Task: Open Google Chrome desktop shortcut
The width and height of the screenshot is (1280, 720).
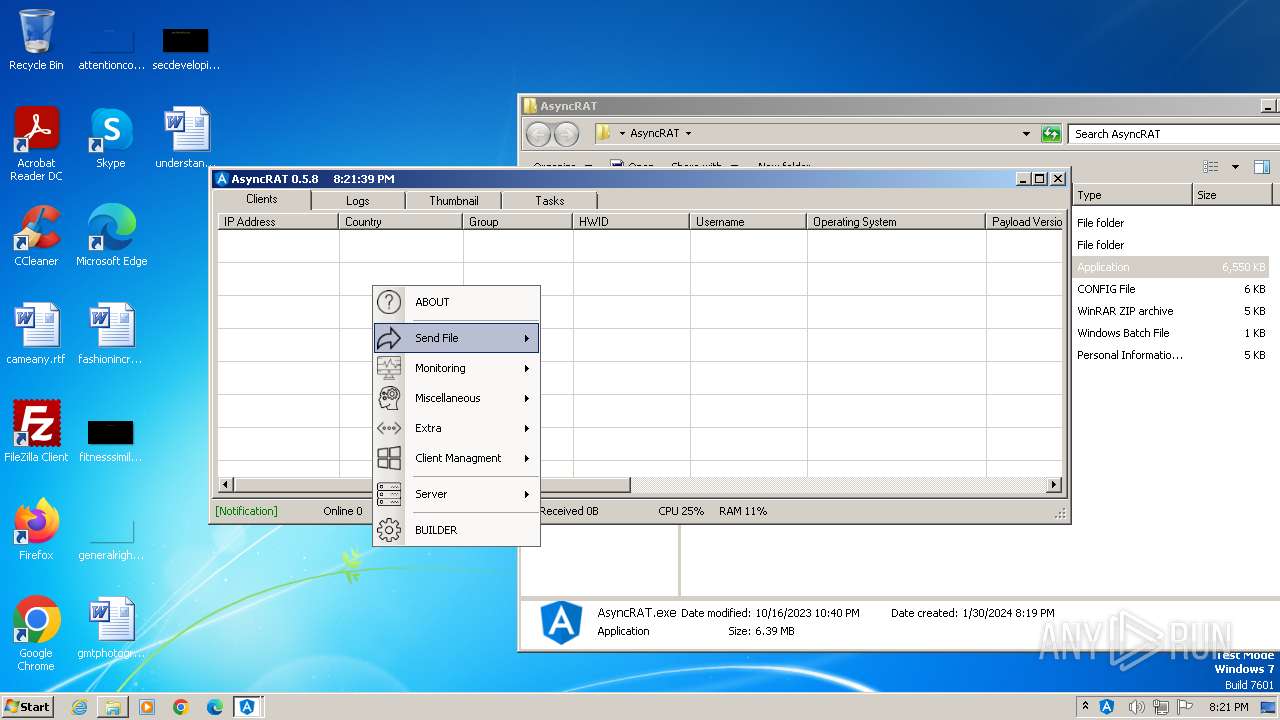Action: point(36,634)
